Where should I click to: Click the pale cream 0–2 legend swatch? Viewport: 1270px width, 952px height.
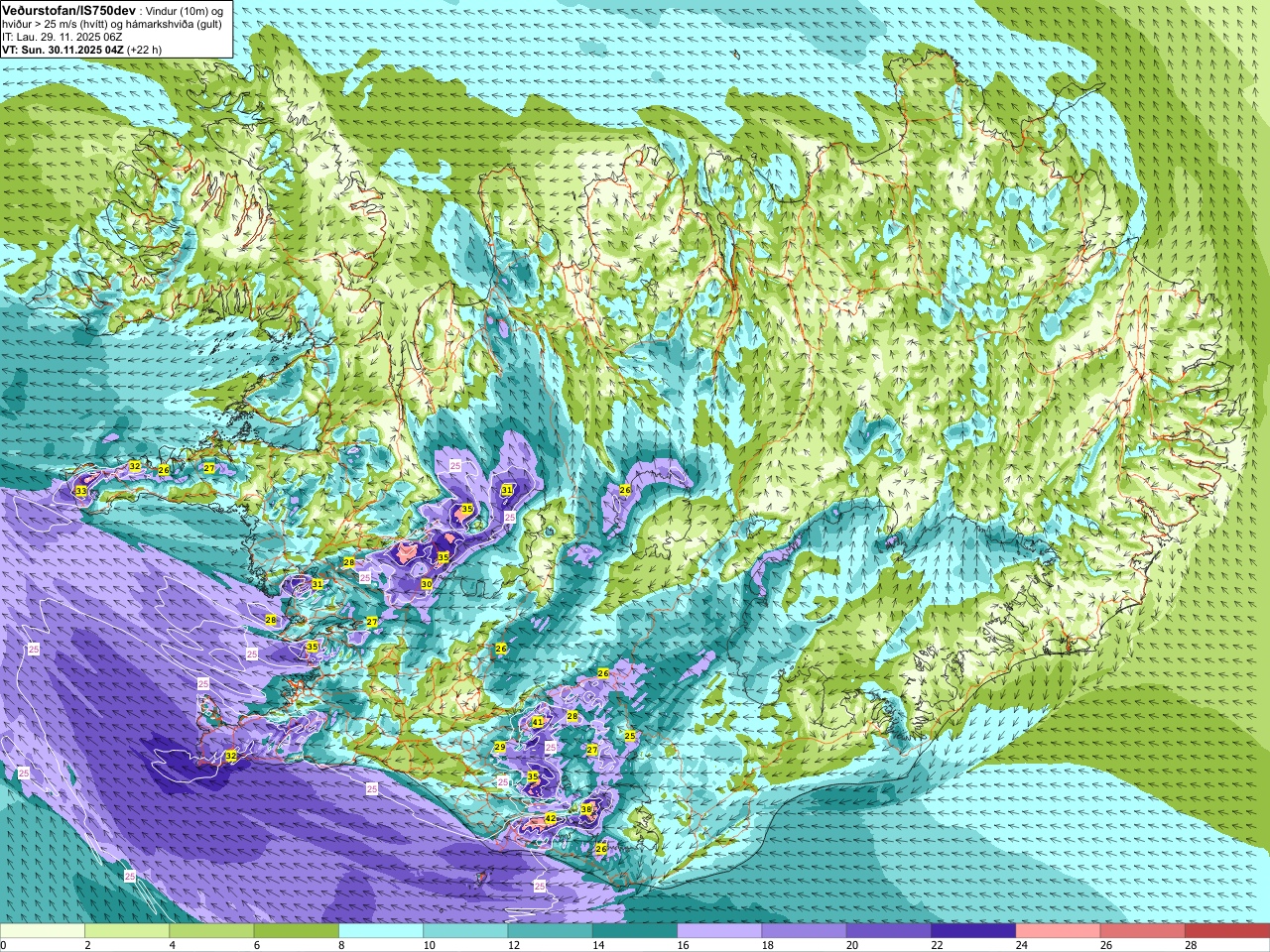[x=43, y=931]
